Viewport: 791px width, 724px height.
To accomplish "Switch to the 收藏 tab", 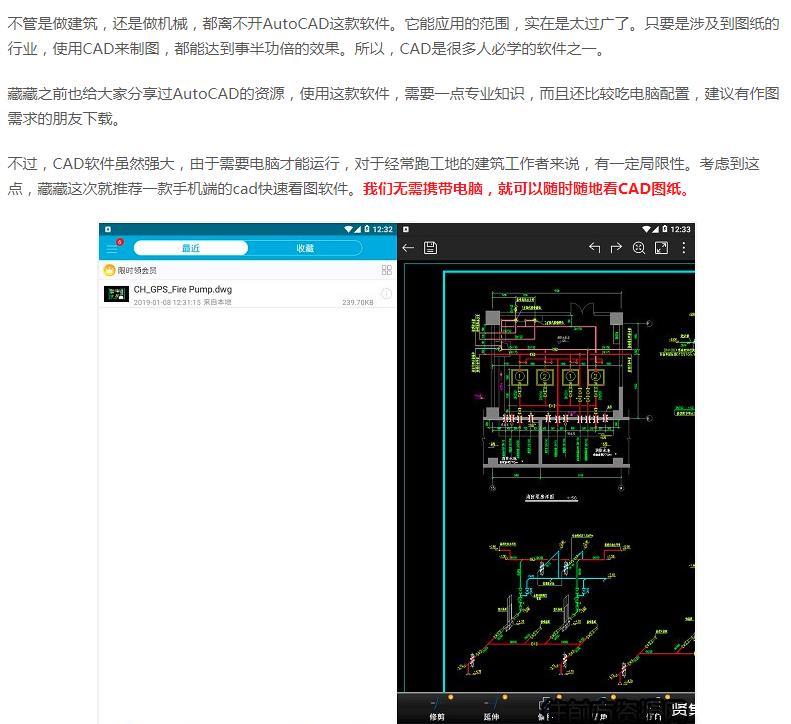I will click(x=305, y=248).
